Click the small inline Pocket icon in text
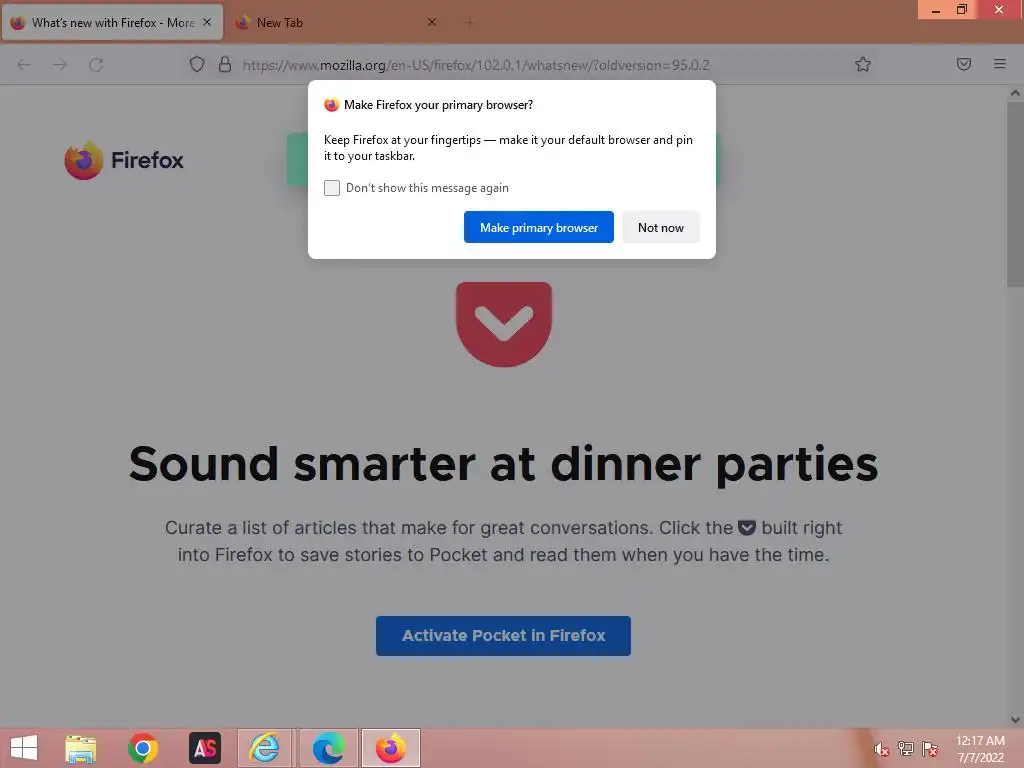Viewport: 1024px width, 768px height. tap(746, 528)
